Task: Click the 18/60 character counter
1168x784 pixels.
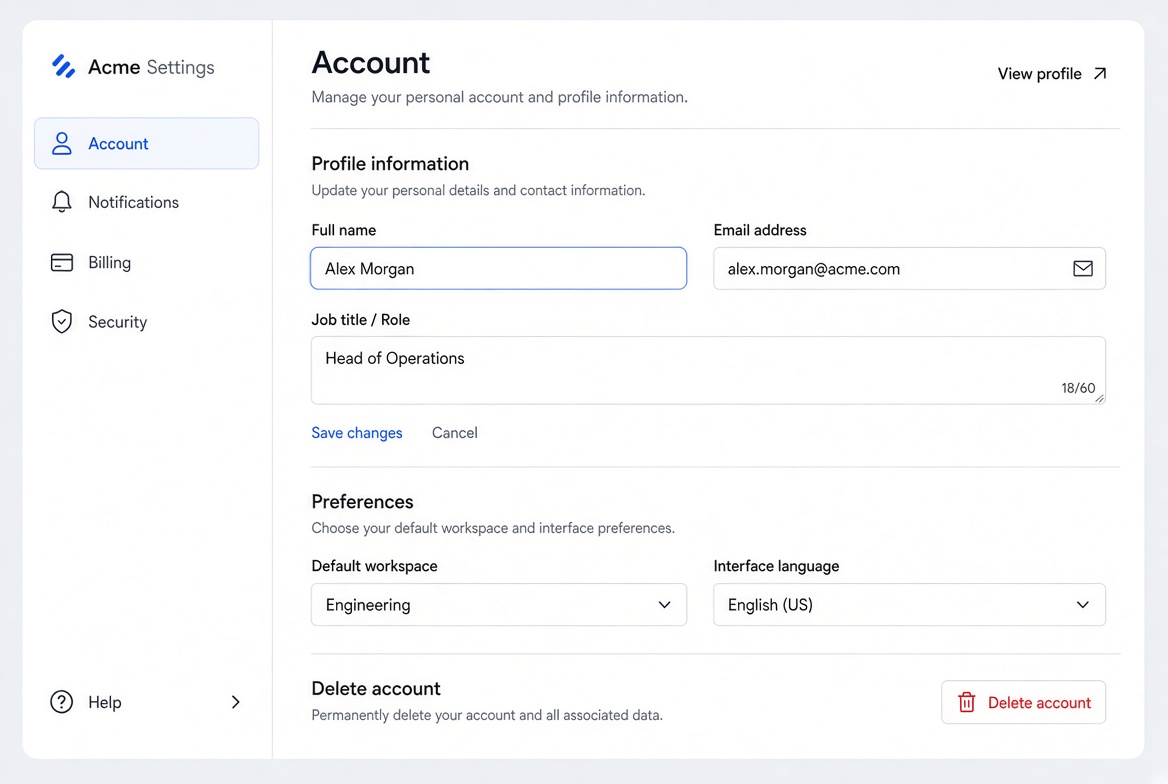Action: [1078, 388]
